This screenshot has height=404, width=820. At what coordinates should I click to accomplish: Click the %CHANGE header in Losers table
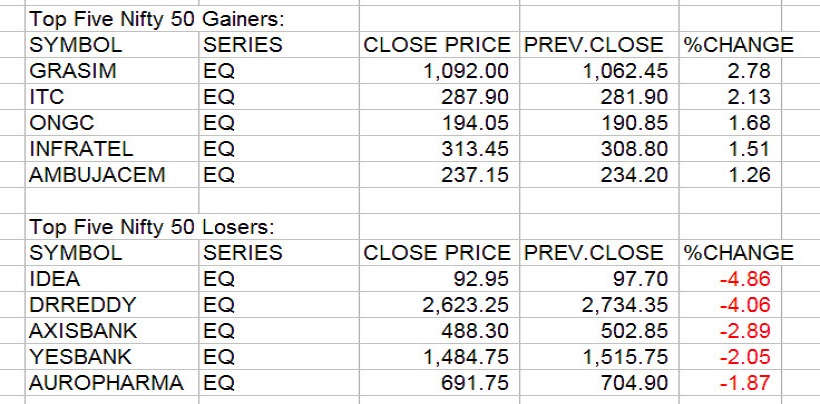click(738, 253)
